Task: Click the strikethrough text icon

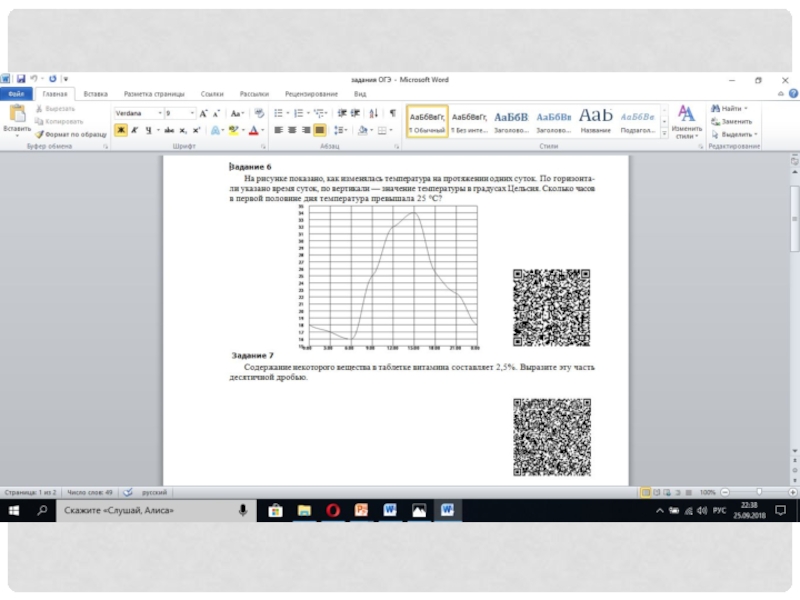Action: coord(169,130)
